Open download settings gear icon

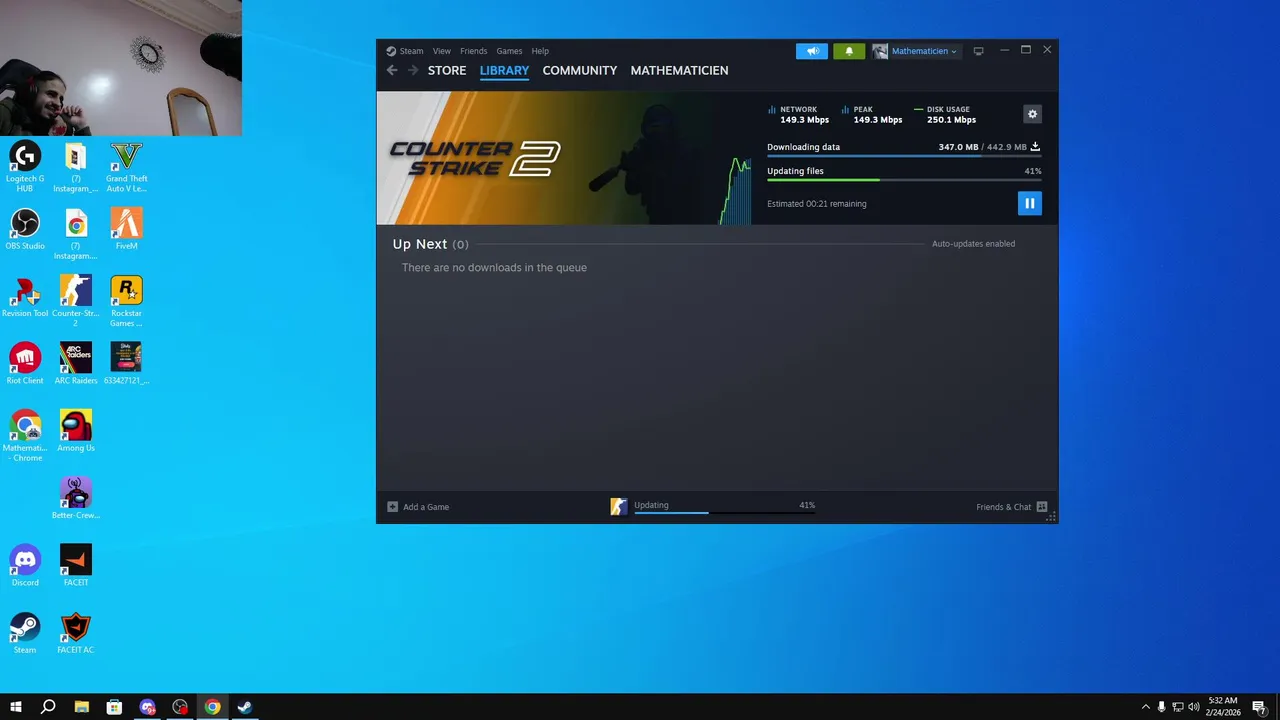coord(1032,114)
